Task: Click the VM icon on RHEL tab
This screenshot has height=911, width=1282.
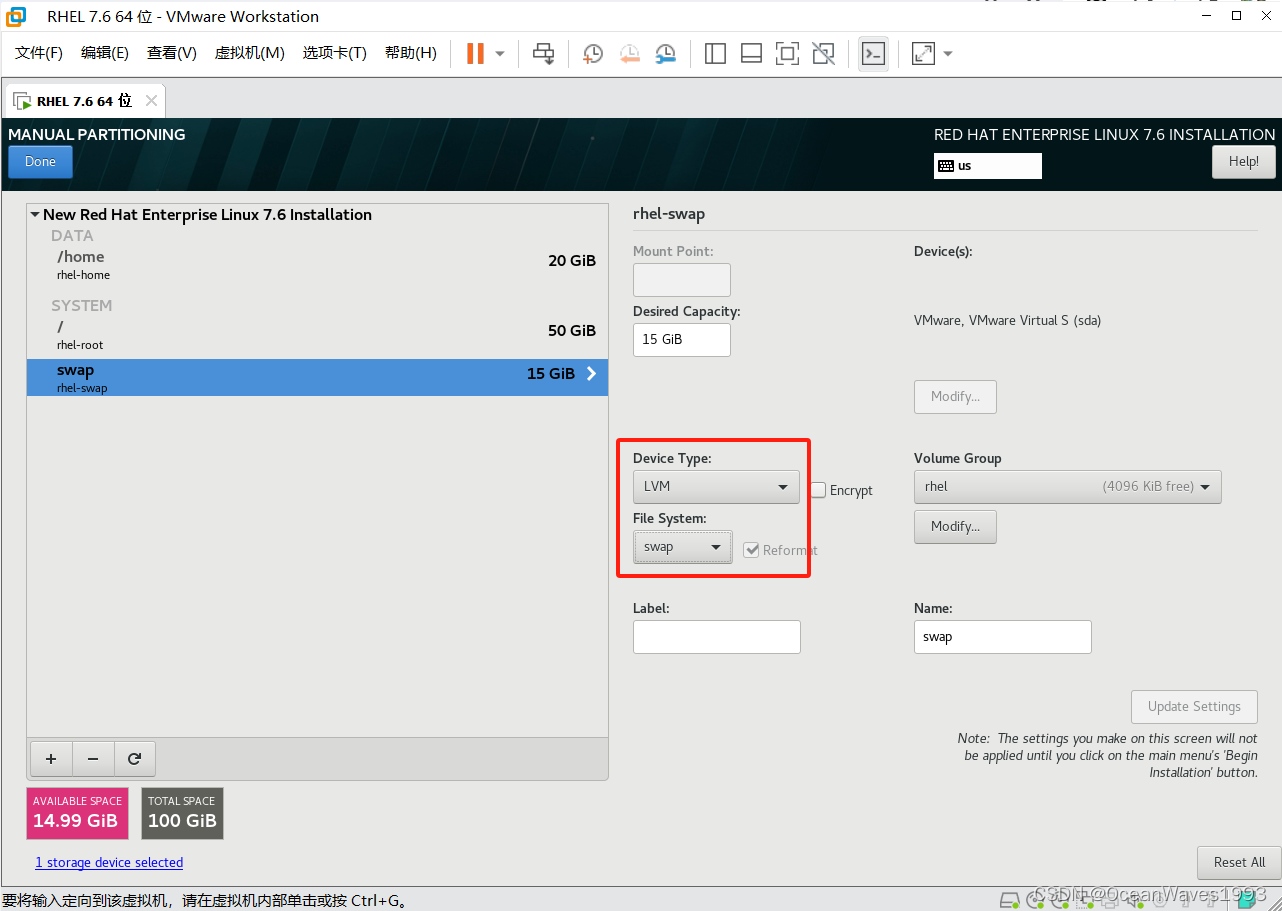Action: coord(21,101)
